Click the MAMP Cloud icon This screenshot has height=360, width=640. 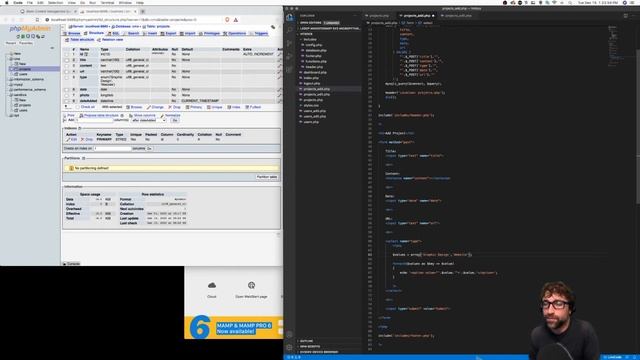coord(211,285)
